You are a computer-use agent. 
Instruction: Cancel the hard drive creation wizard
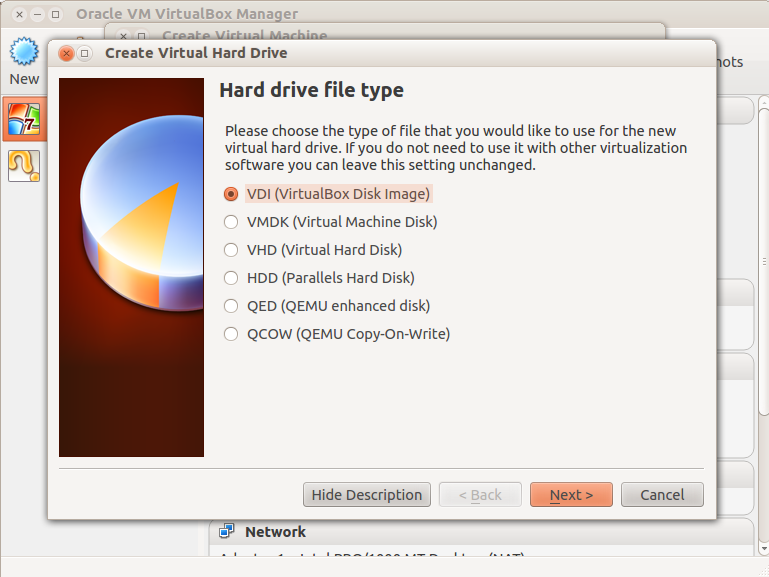(662, 495)
